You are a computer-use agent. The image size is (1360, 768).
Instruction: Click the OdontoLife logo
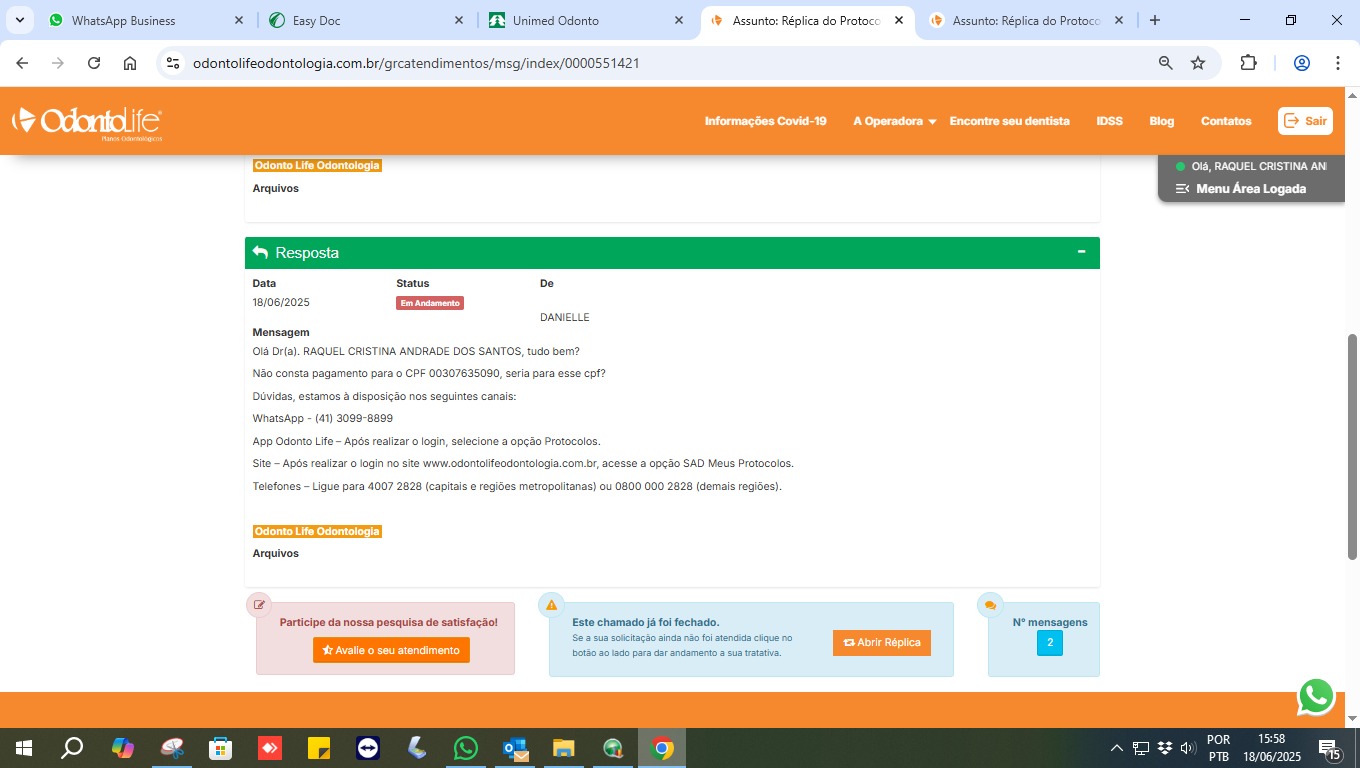pos(87,123)
